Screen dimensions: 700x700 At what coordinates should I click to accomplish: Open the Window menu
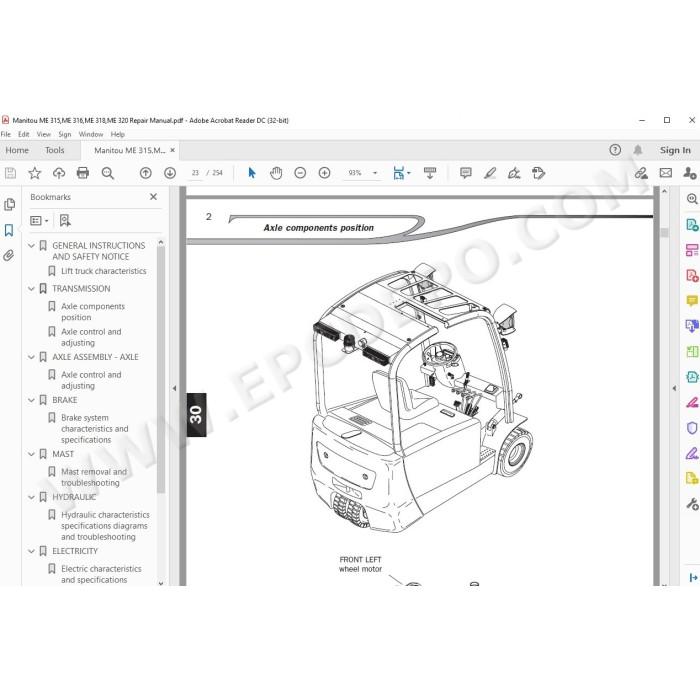click(x=91, y=134)
